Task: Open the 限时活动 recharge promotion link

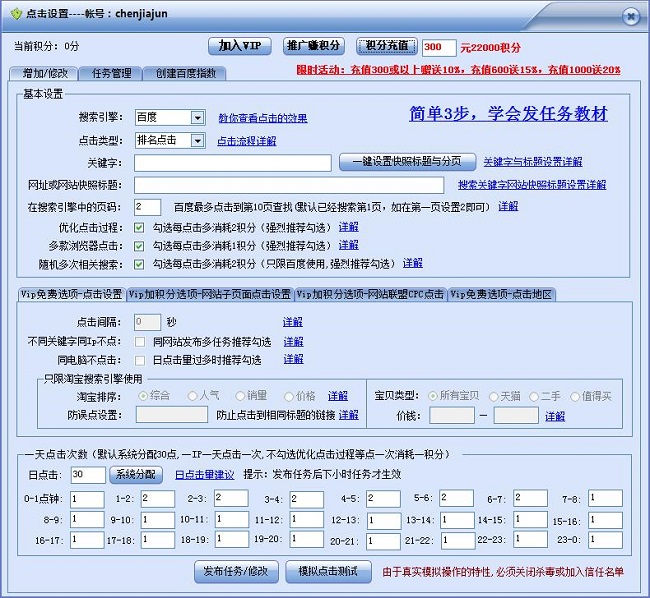Action: [x=458, y=70]
